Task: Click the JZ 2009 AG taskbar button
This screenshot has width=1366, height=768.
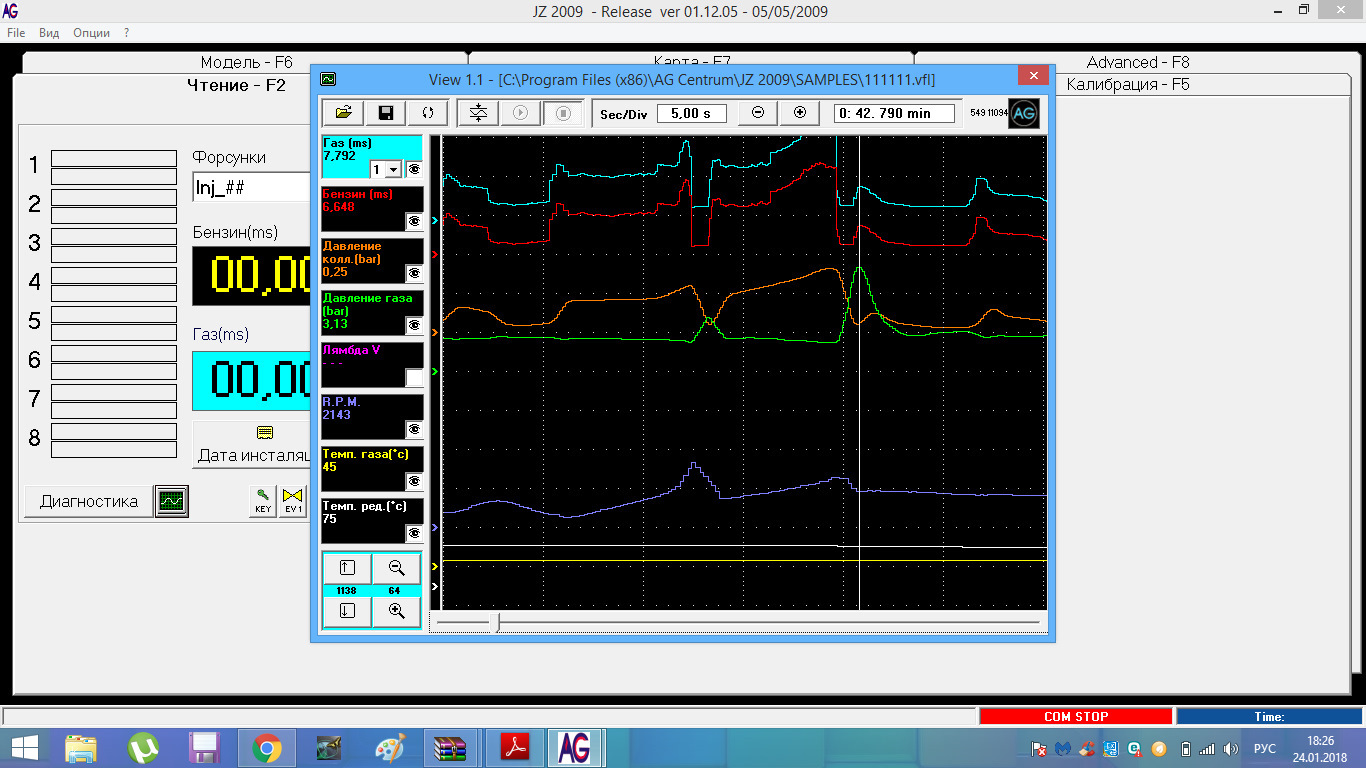Action: click(573, 748)
